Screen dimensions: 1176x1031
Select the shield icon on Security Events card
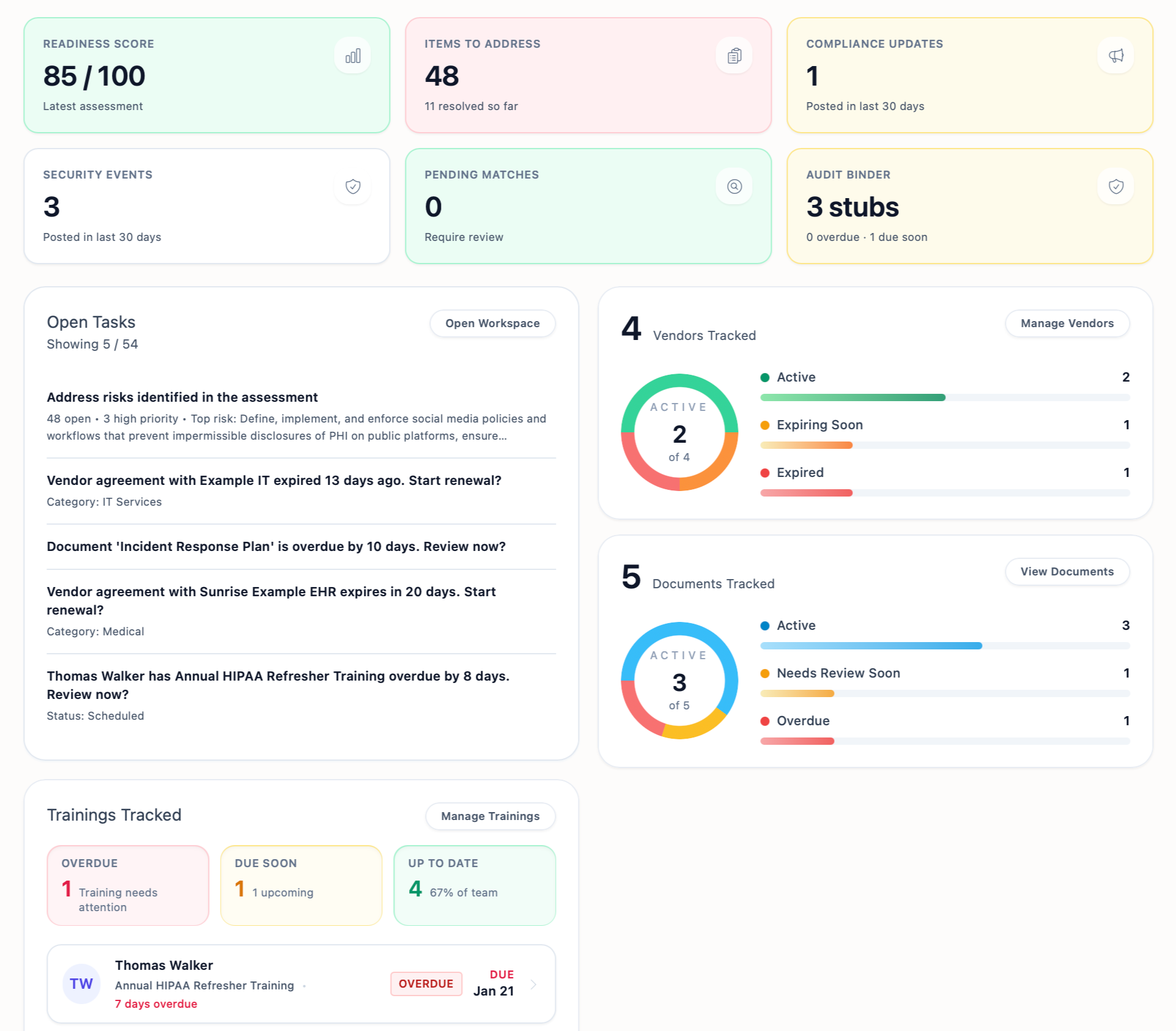click(x=353, y=187)
